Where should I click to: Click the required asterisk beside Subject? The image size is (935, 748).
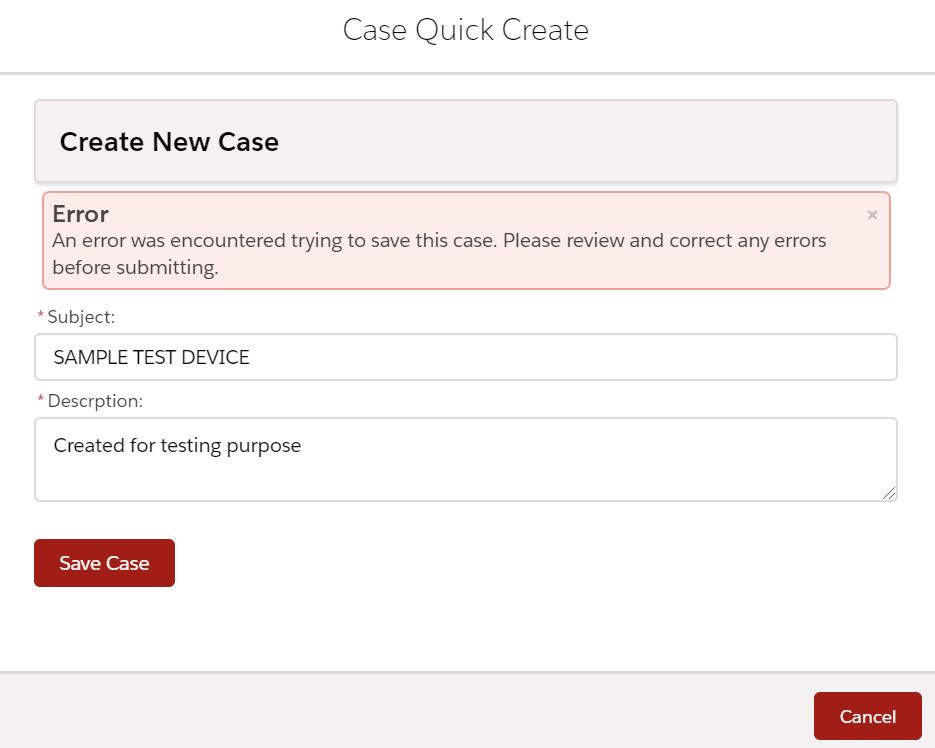(40, 317)
